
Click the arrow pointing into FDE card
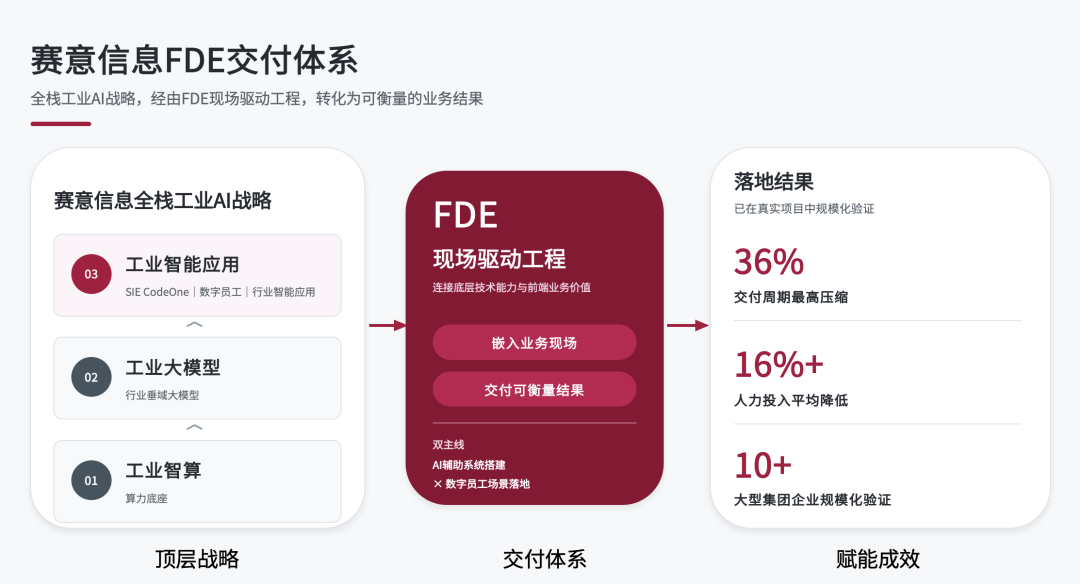point(388,325)
